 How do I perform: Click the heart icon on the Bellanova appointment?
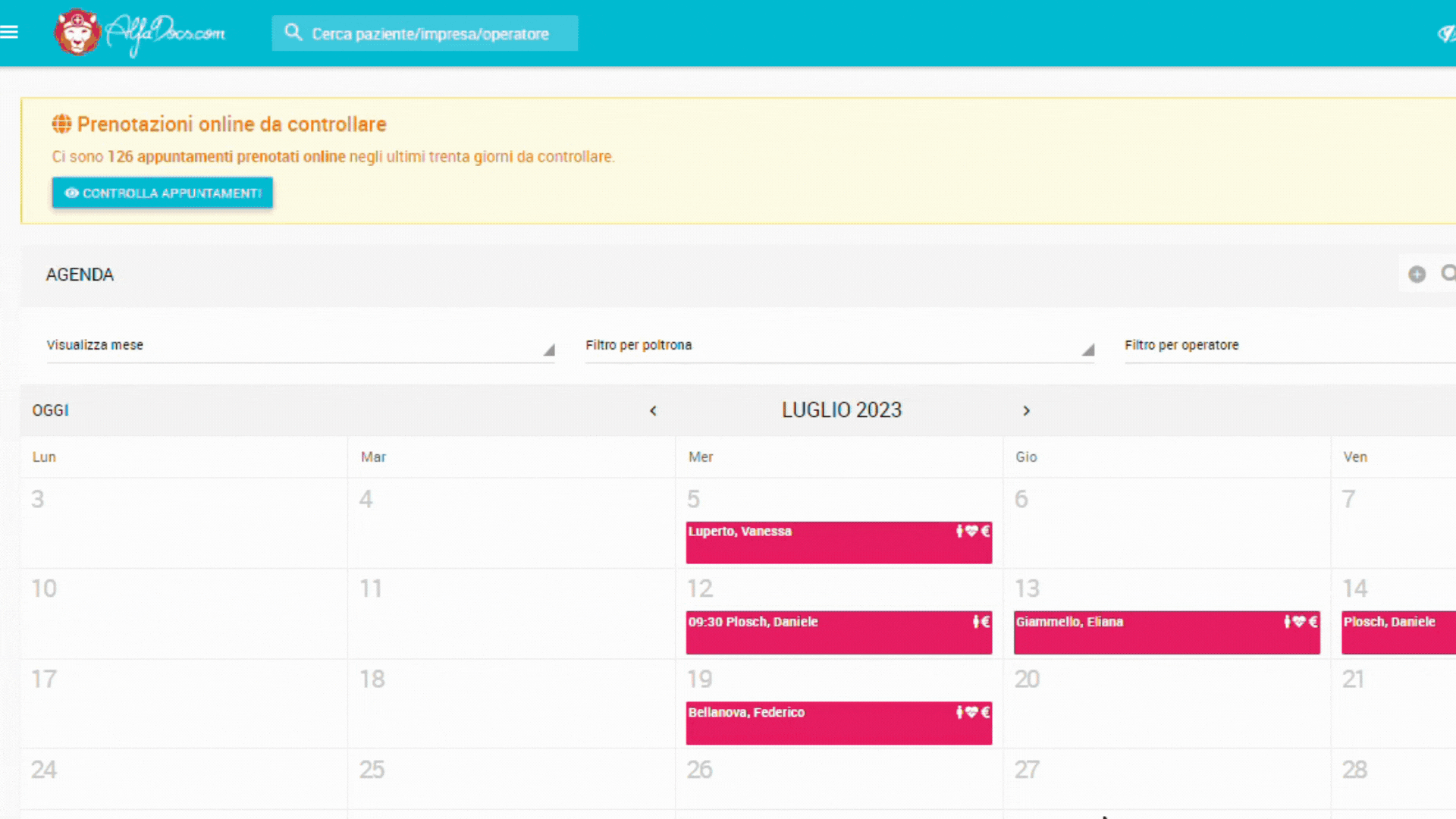coord(971,712)
